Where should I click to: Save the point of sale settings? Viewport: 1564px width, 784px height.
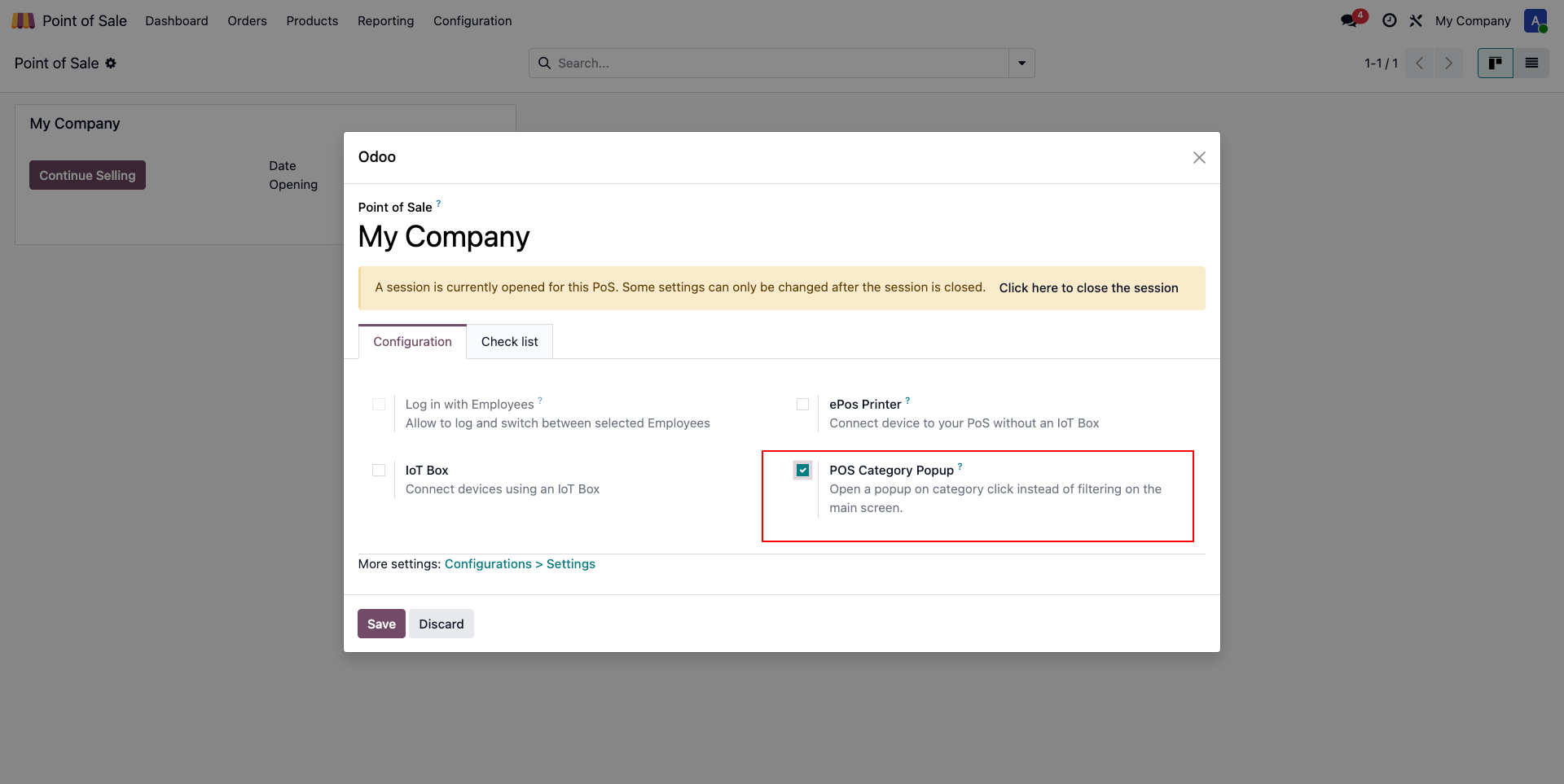381,624
